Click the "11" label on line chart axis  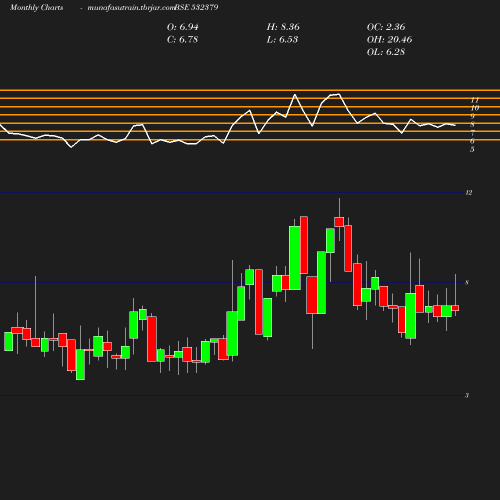475,100
